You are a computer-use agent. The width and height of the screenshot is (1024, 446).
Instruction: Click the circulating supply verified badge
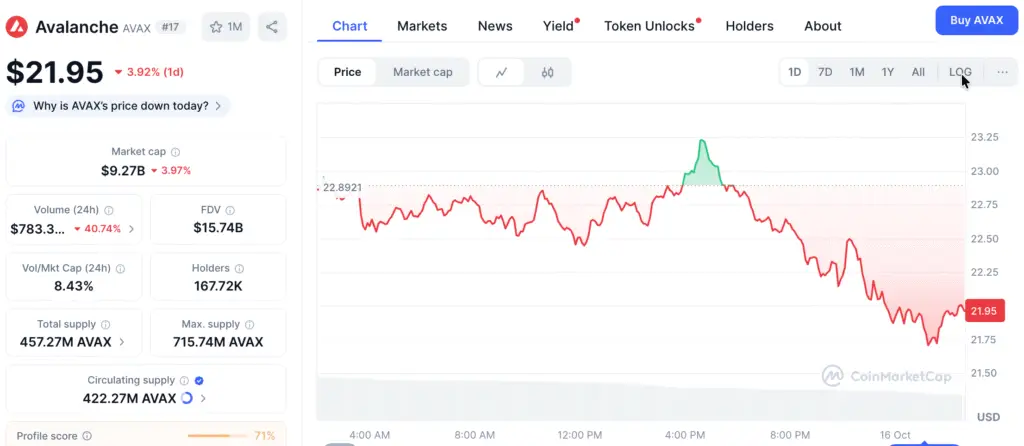(x=199, y=380)
